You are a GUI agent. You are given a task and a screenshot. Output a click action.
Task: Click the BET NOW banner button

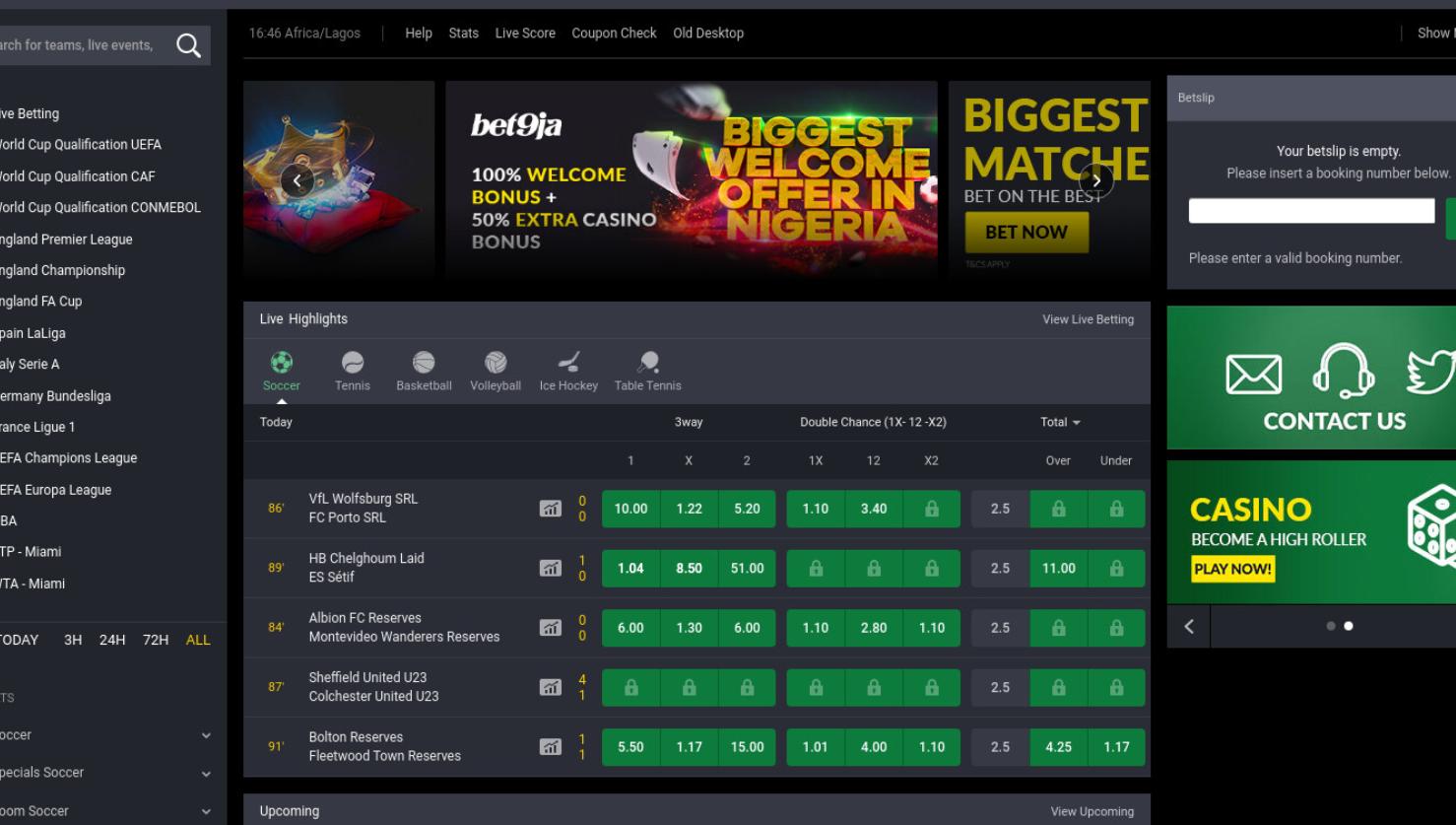point(1026,232)
